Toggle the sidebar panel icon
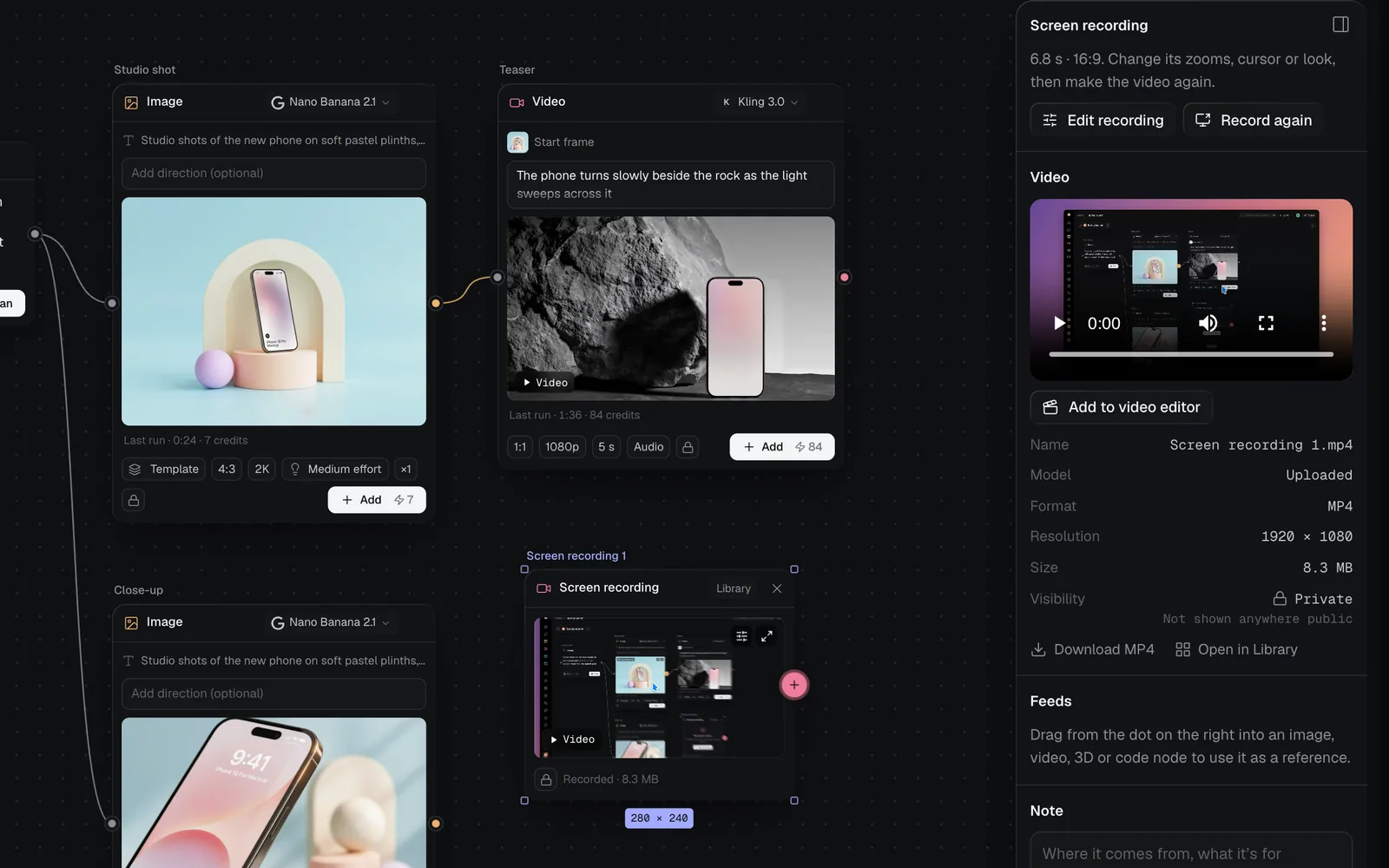This screenshot has height=868, width=1389. pyautogui.click(x=1340, y=24)
